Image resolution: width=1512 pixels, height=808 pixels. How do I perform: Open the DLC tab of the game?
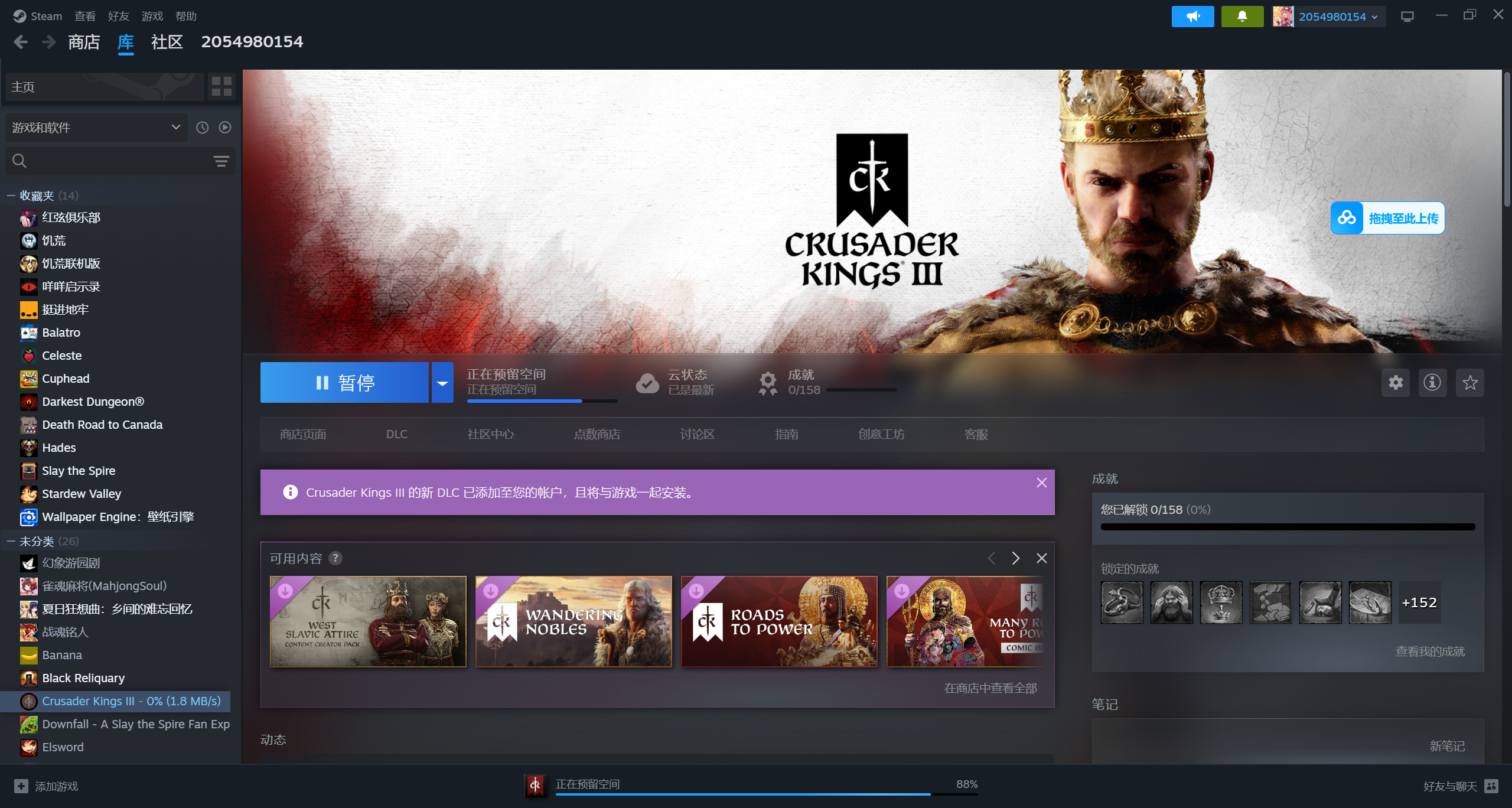(x=397, y=434)
